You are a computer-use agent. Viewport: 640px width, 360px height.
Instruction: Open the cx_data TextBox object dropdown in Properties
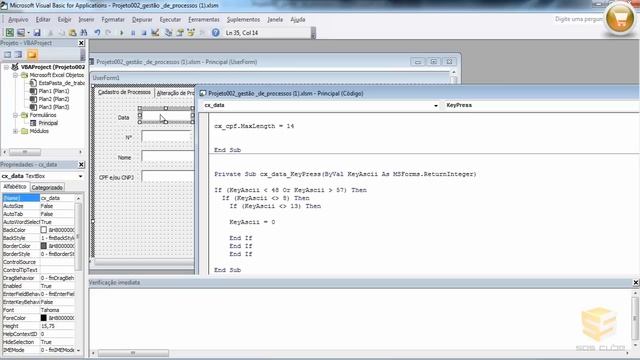click(80, 176)
